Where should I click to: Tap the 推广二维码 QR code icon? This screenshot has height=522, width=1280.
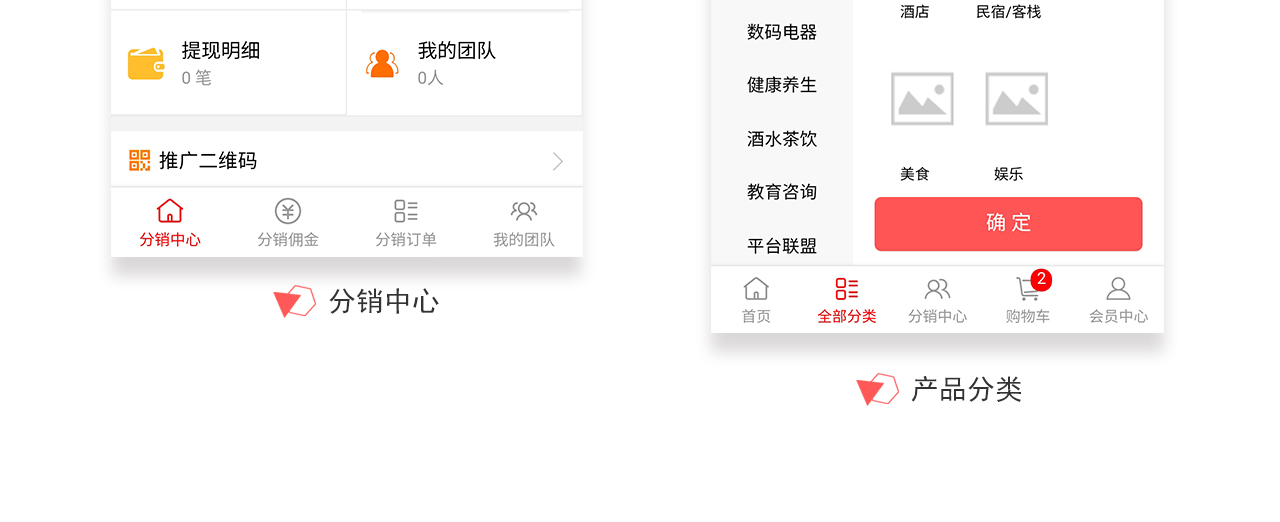click(140, 160)
